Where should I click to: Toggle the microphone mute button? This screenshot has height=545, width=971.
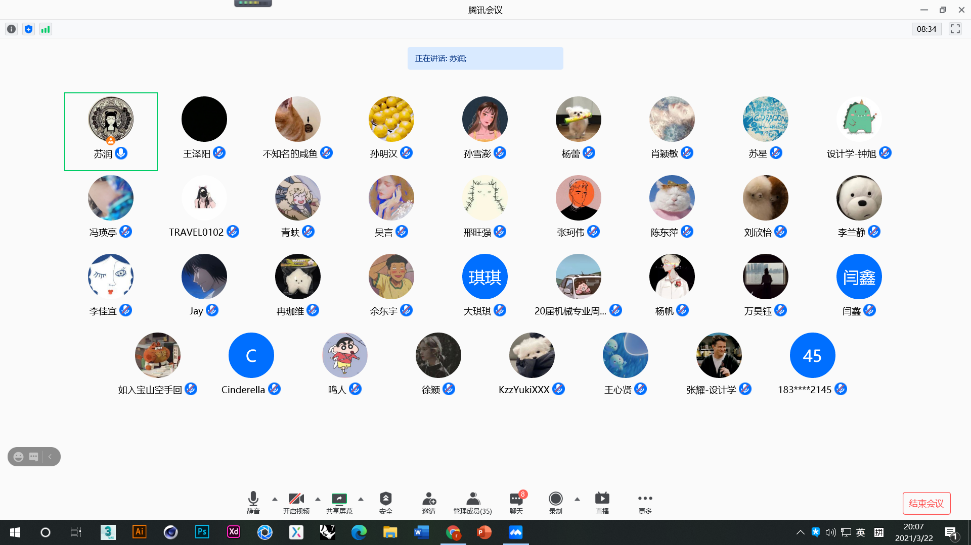point(253,500)
